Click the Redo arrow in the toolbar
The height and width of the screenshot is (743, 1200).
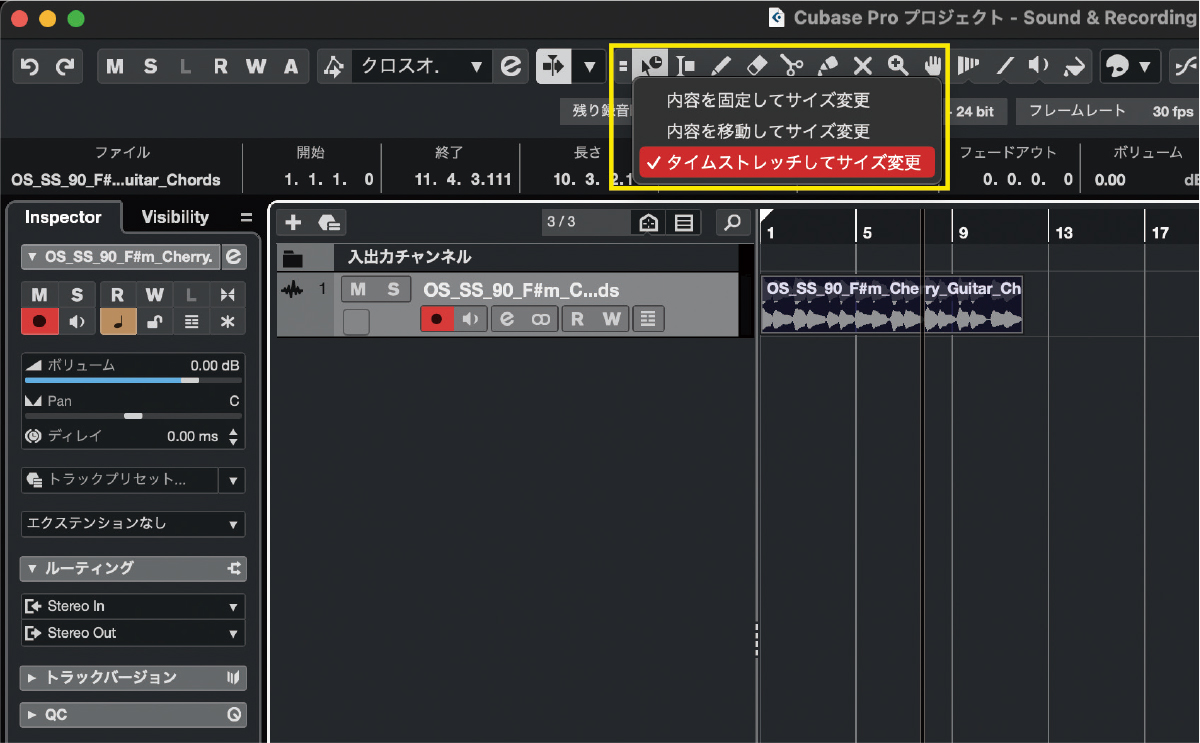(65, 67)
